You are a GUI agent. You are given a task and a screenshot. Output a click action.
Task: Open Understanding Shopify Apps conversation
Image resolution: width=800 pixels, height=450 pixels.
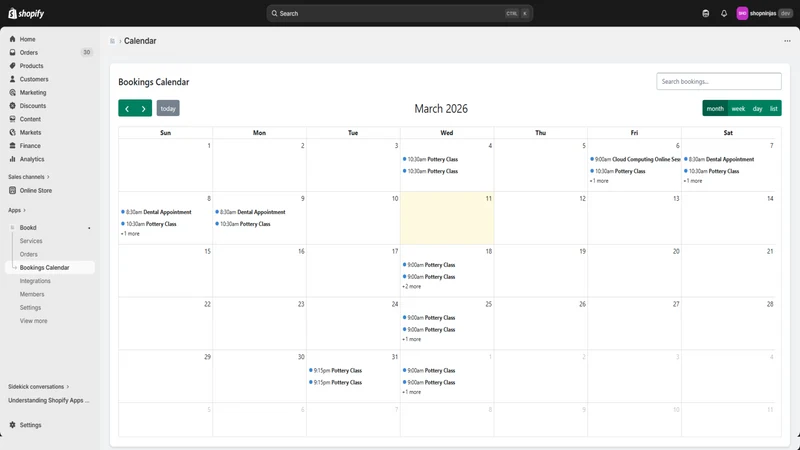click(48, 401)
